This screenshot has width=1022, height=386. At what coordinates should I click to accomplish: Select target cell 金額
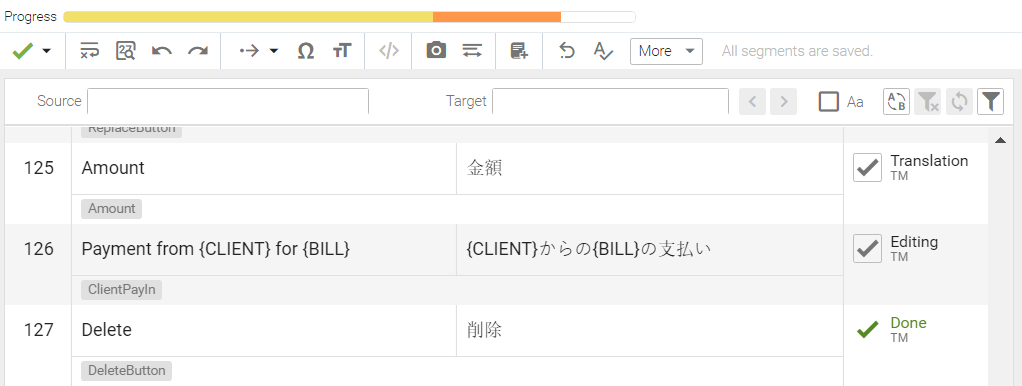(x=650, y=168)
